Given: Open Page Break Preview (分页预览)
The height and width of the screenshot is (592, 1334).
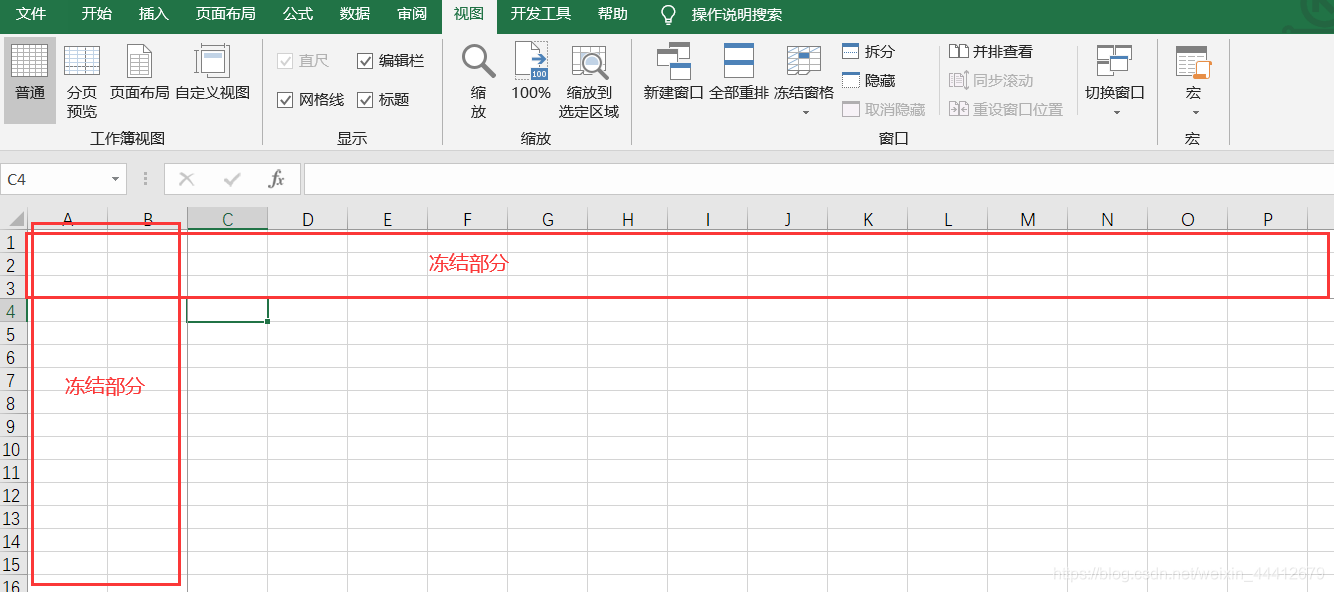Looking at the screenshot, I should click(82, 80).
